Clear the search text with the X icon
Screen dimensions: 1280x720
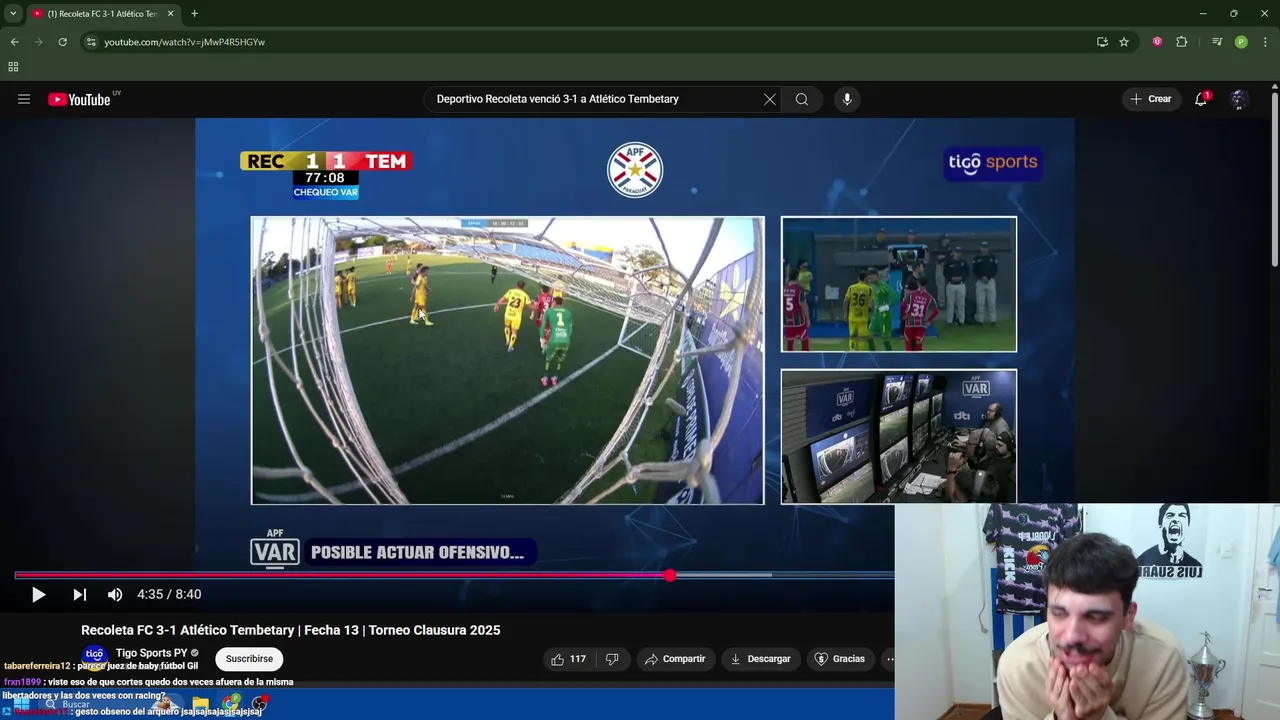[770, 99]
